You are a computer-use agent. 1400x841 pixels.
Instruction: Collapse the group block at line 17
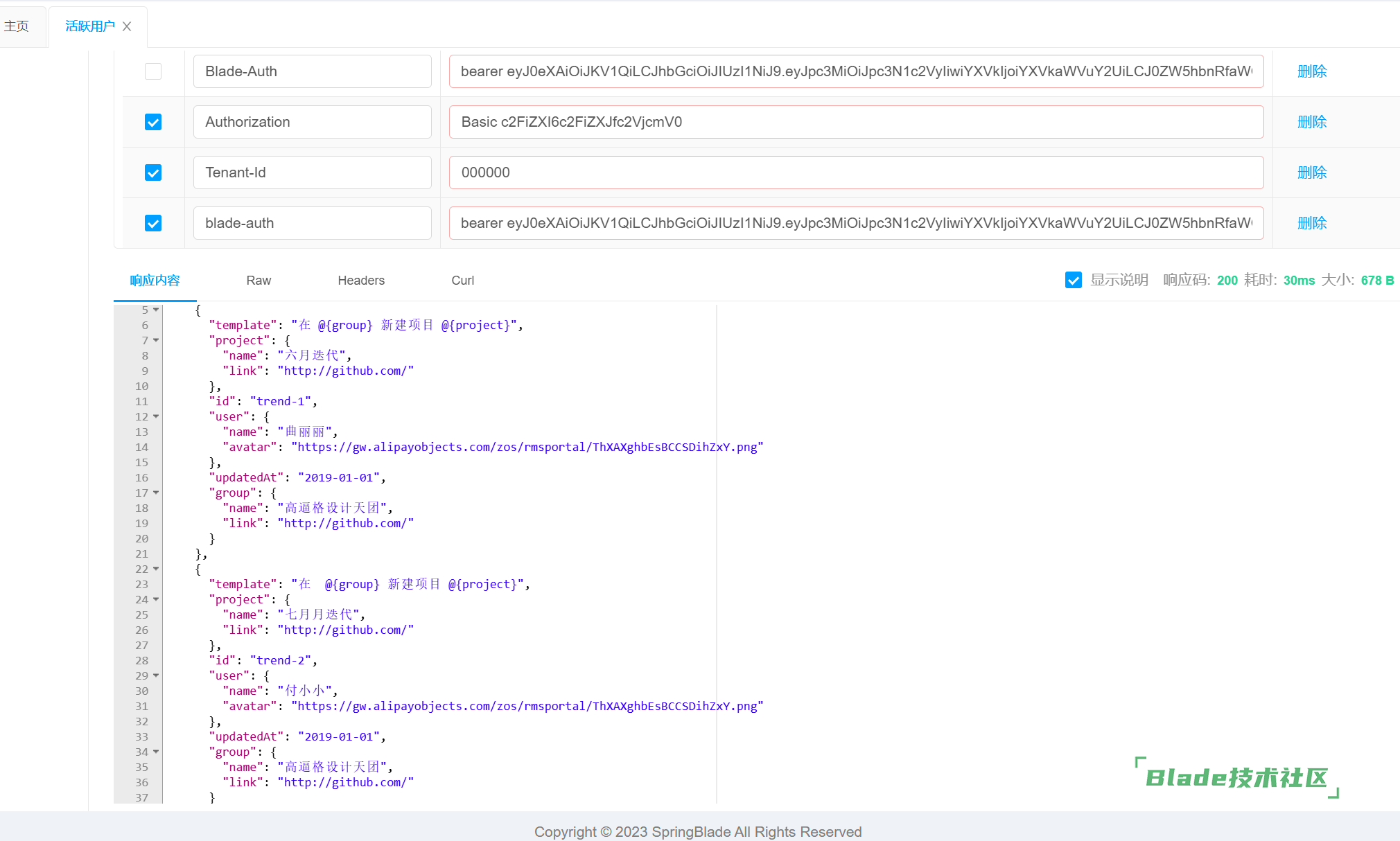156,493
